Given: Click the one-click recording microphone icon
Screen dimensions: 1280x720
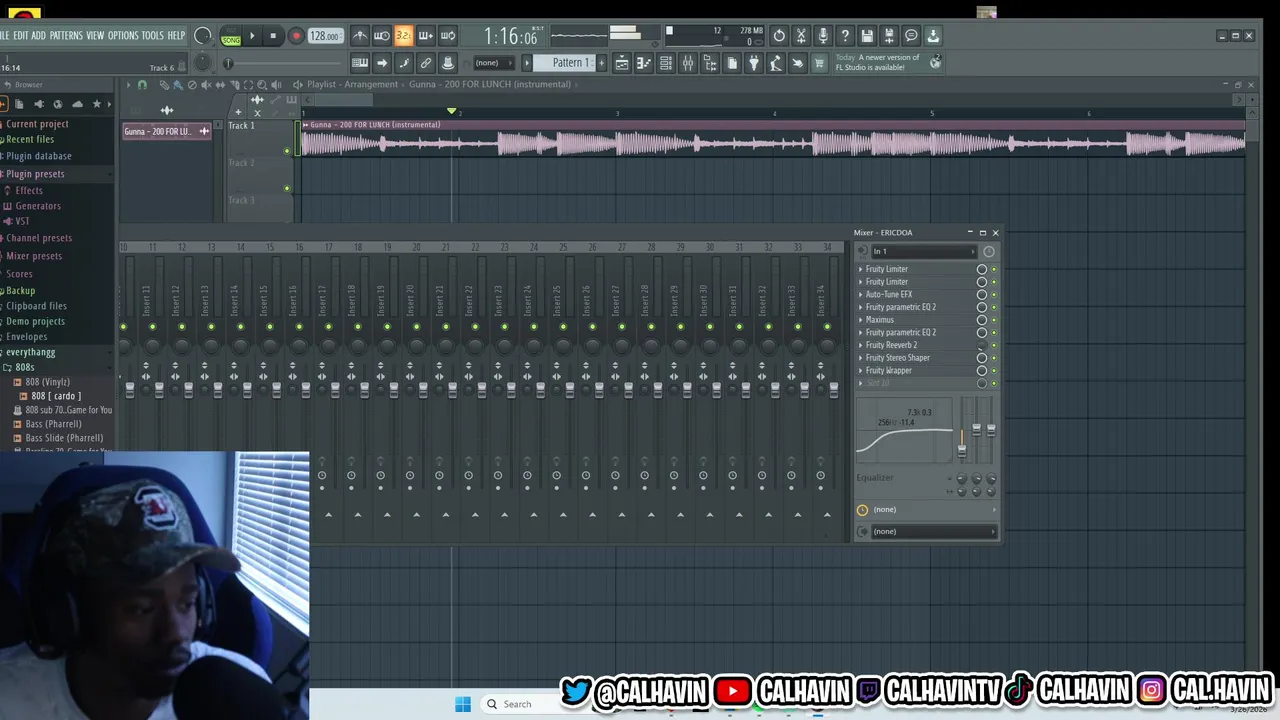Looking at the screenshot, I should pyautogui.click(x=823, y=36).
